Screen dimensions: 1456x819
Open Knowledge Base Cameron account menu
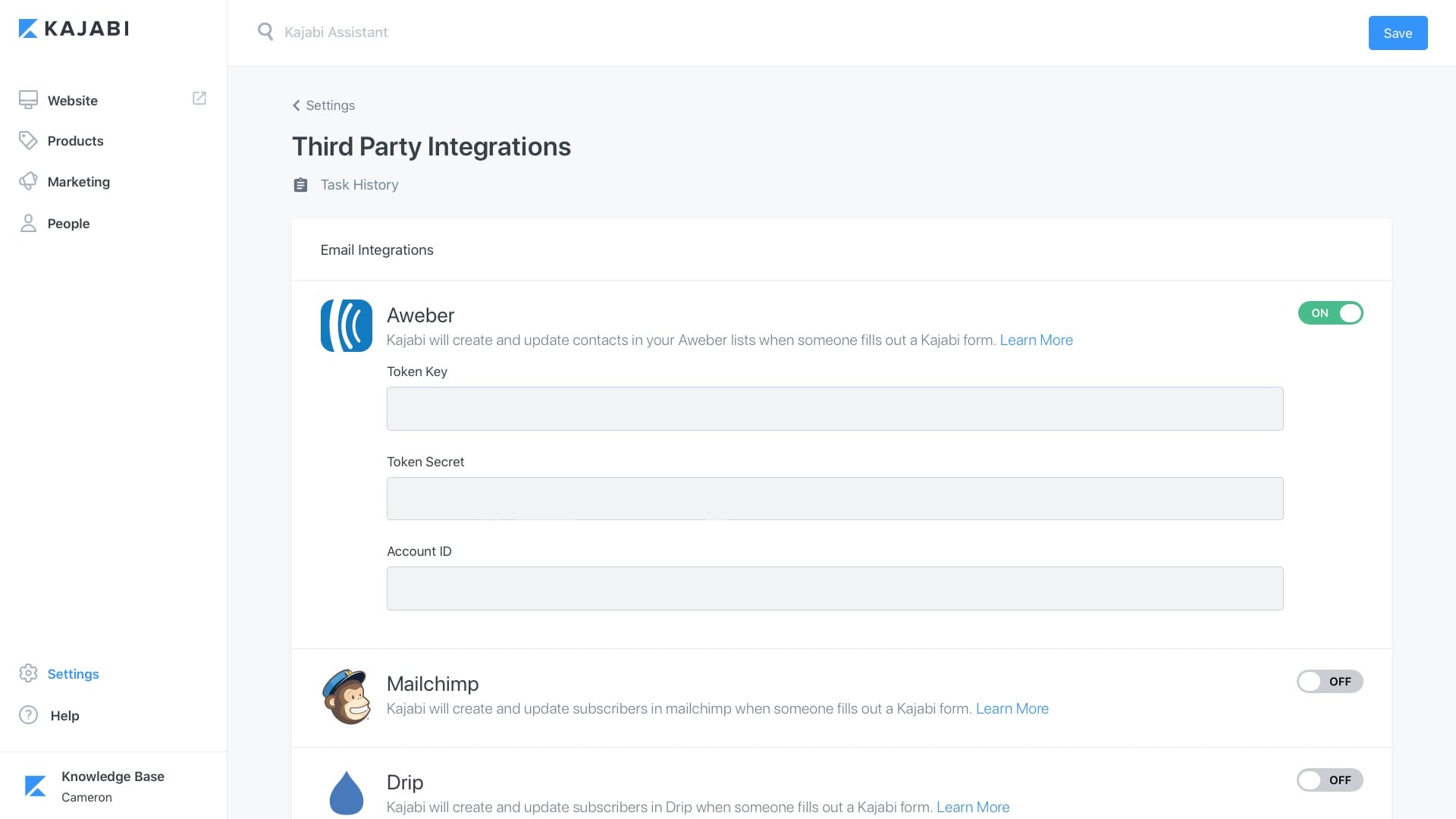[112, 786]
